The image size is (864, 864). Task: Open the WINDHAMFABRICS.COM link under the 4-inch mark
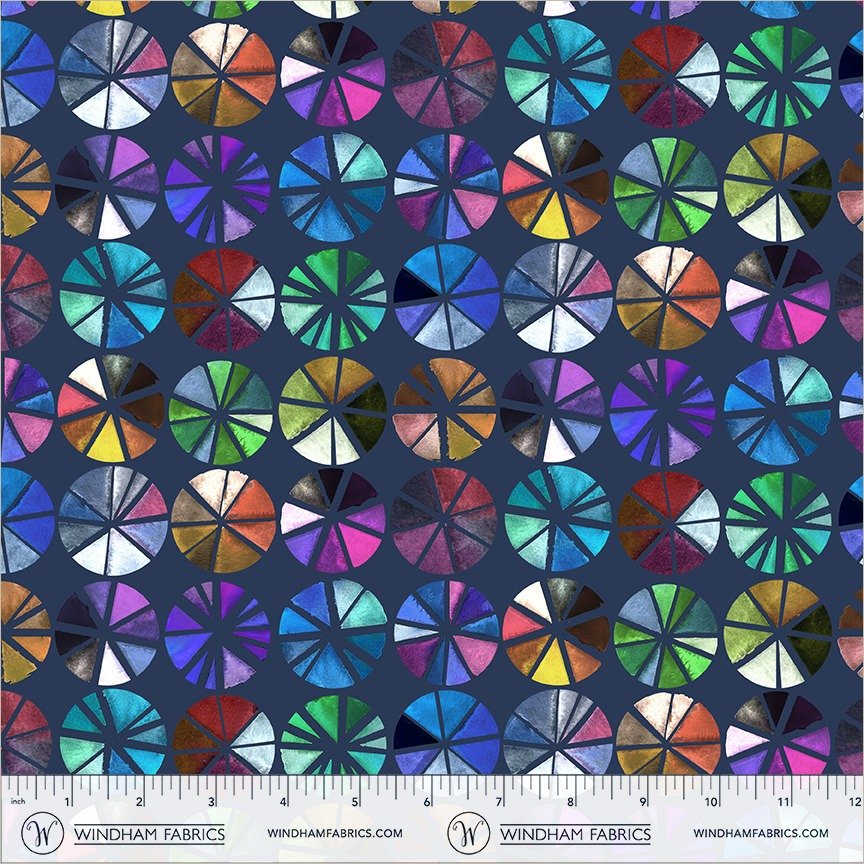coord(335,833)
